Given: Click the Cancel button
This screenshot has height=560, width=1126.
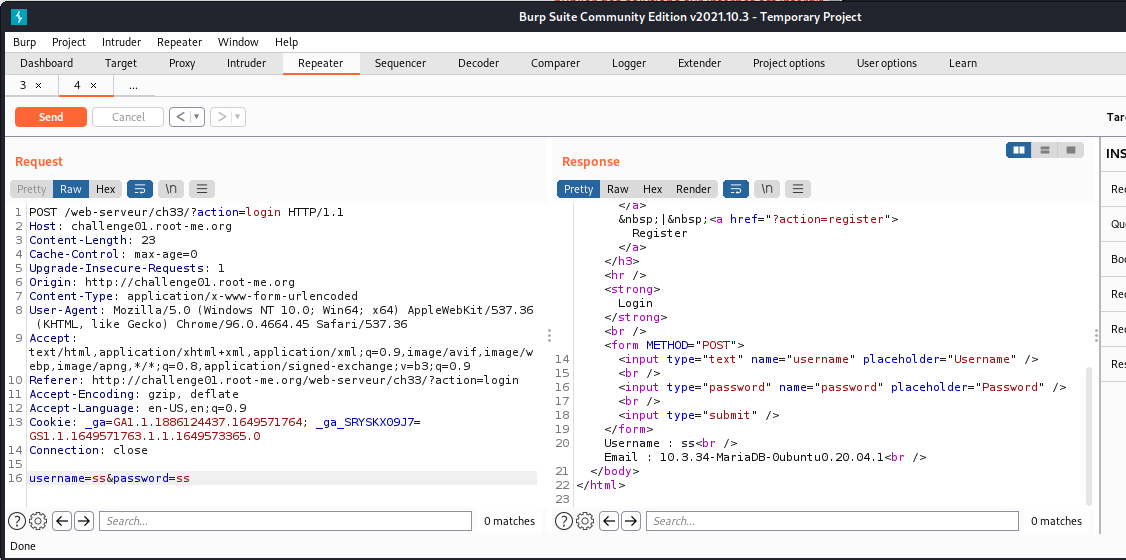Looking at the screenshot, I should pyautogui.click(x=129, y=117).
